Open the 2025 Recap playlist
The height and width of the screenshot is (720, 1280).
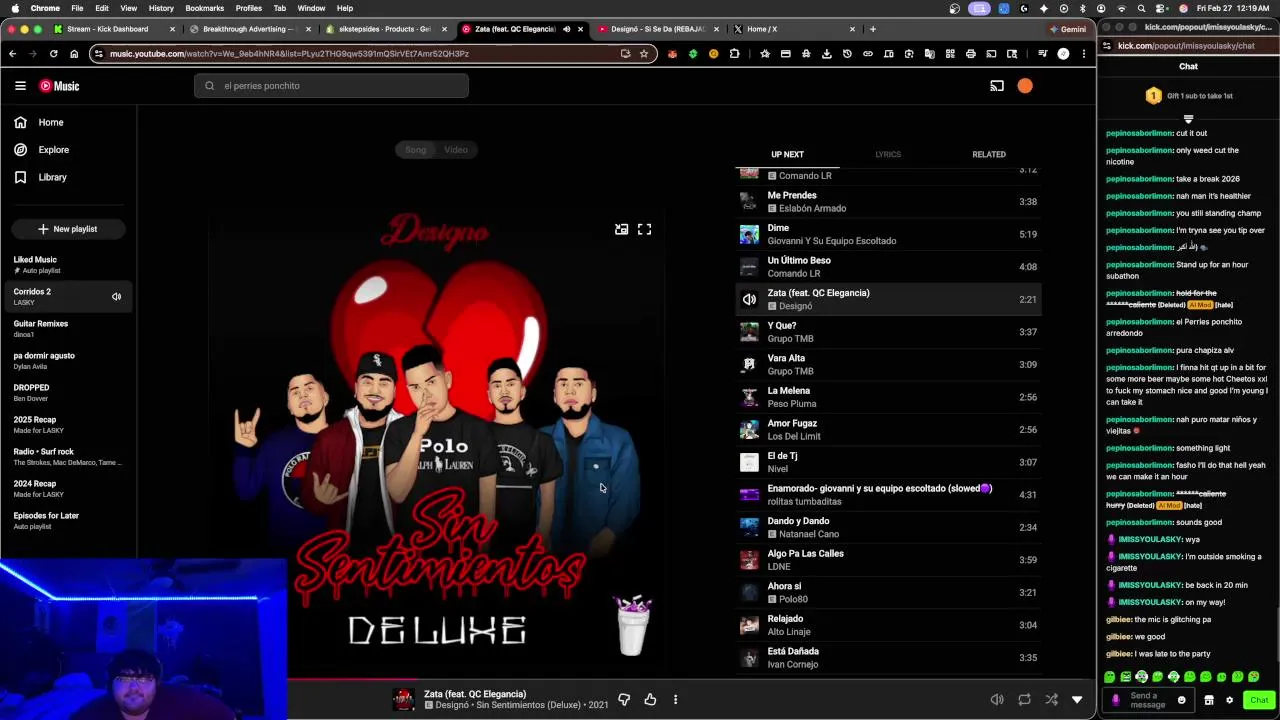tap(68, 424)
